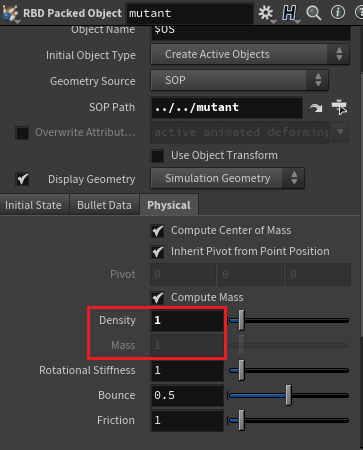Click the node name field mutant

[x=189, y=13]
